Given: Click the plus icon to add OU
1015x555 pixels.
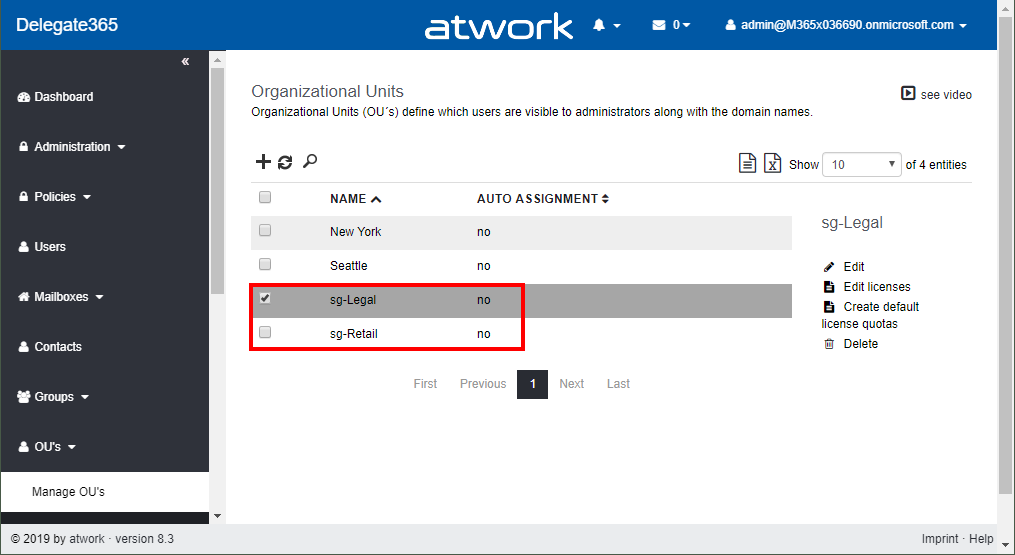Looking at the screenshot, I should (264, 162).
